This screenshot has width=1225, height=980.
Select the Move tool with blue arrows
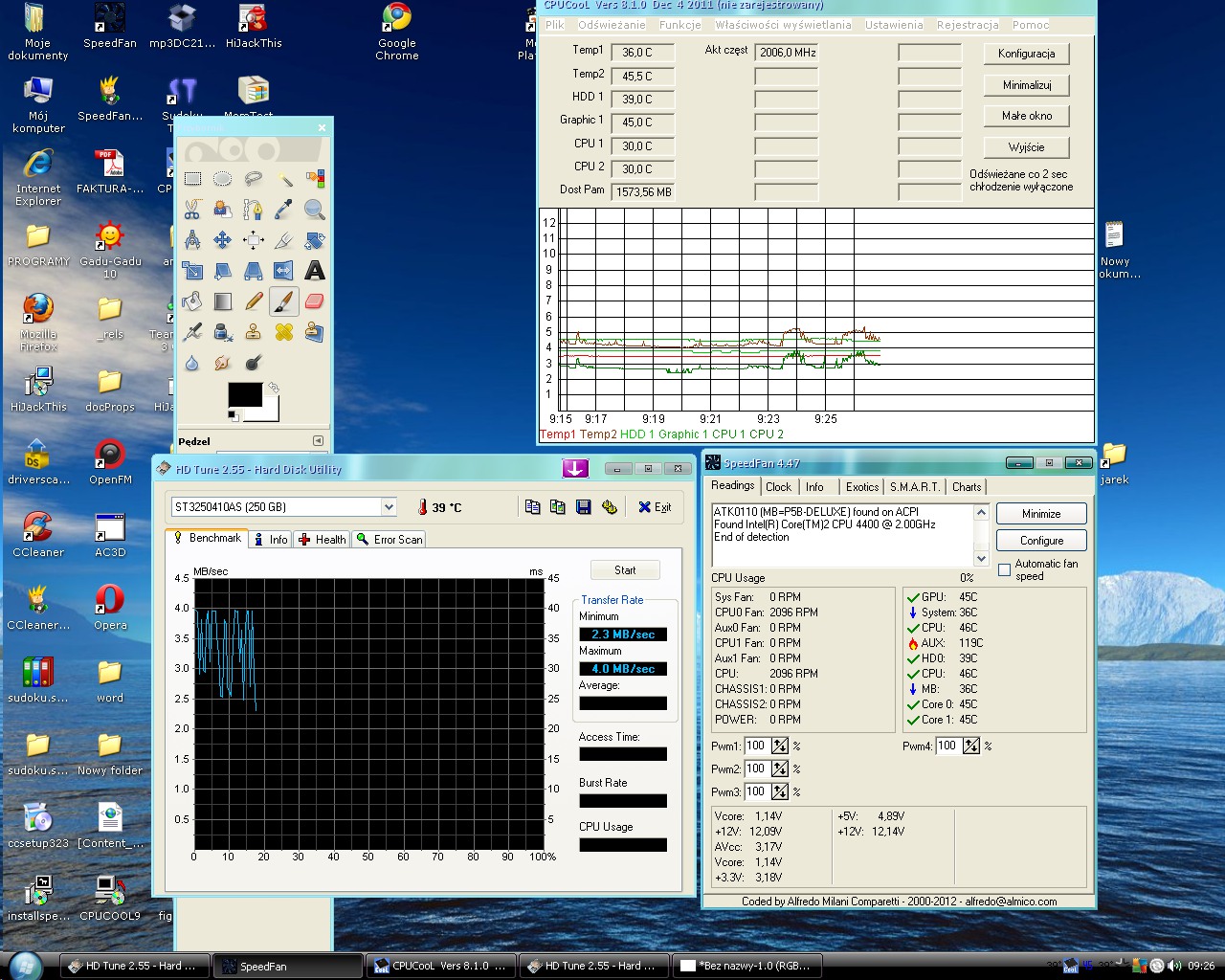coord(223,240)
